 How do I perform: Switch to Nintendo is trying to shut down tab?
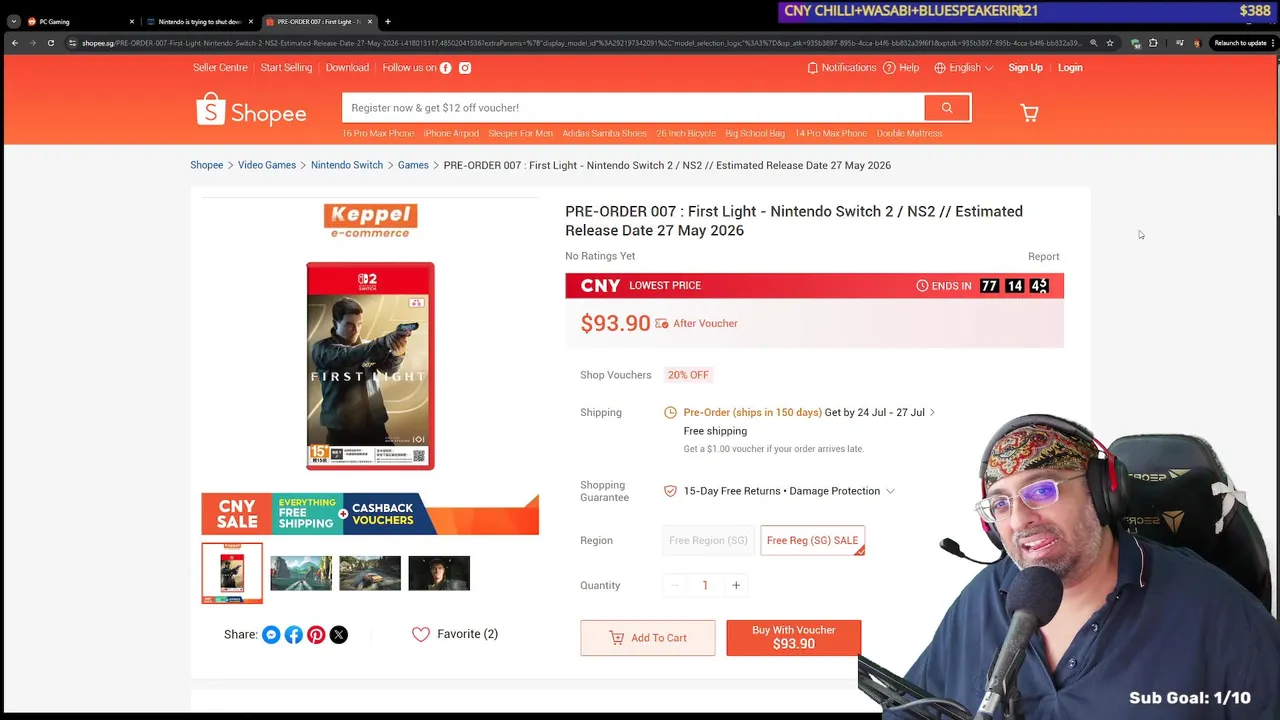coord(200,21)
